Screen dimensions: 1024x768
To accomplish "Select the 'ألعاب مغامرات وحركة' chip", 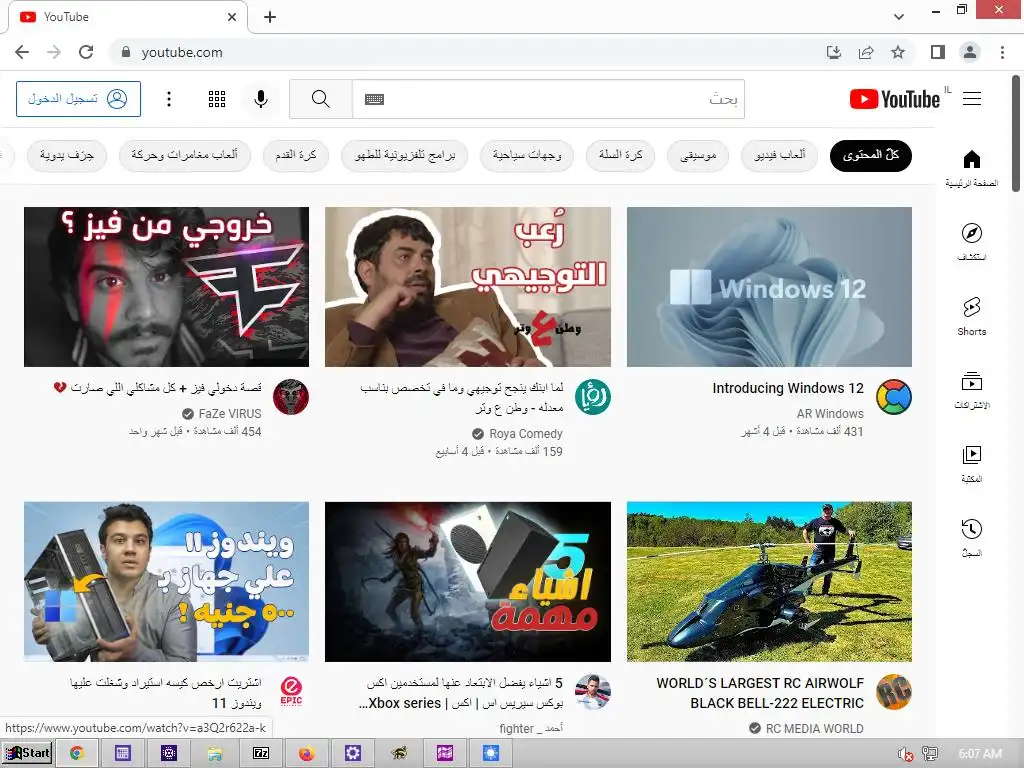I will pyautogui.click(x=185, y=155).
